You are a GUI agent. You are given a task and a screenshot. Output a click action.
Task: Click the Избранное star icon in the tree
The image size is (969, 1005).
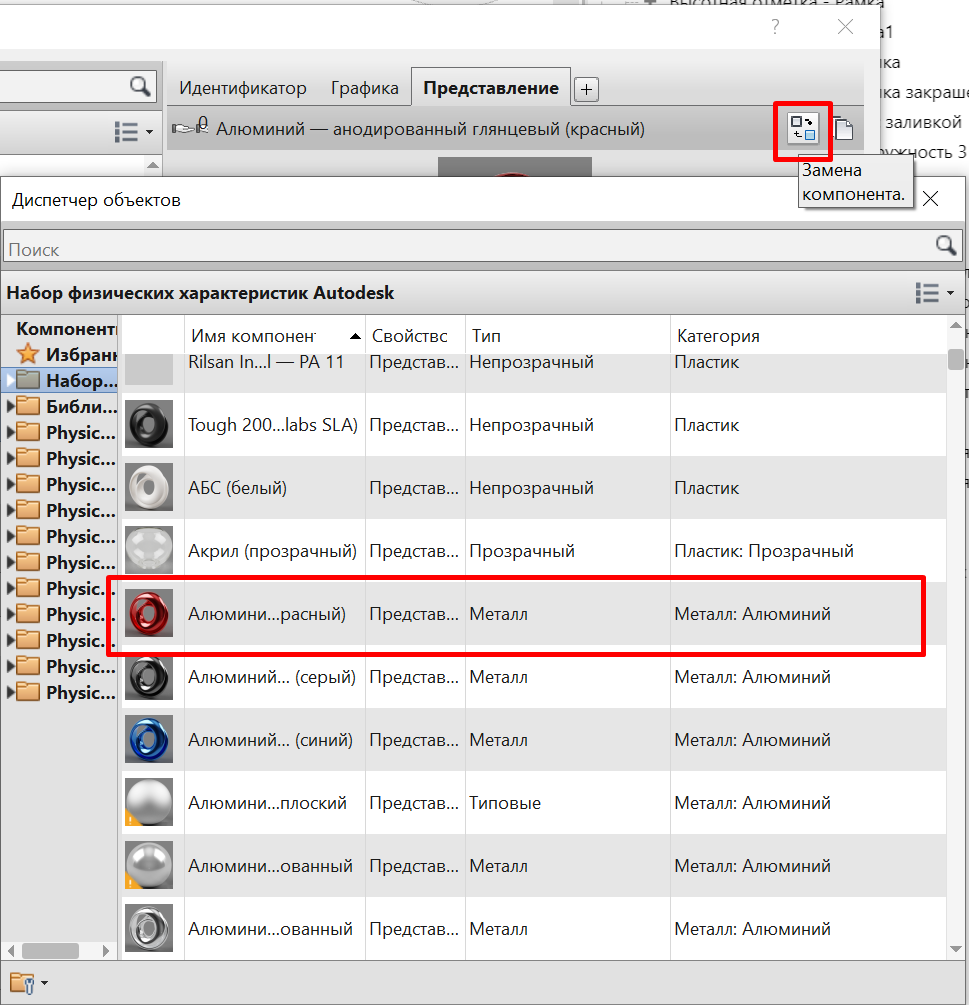(28, 354)
